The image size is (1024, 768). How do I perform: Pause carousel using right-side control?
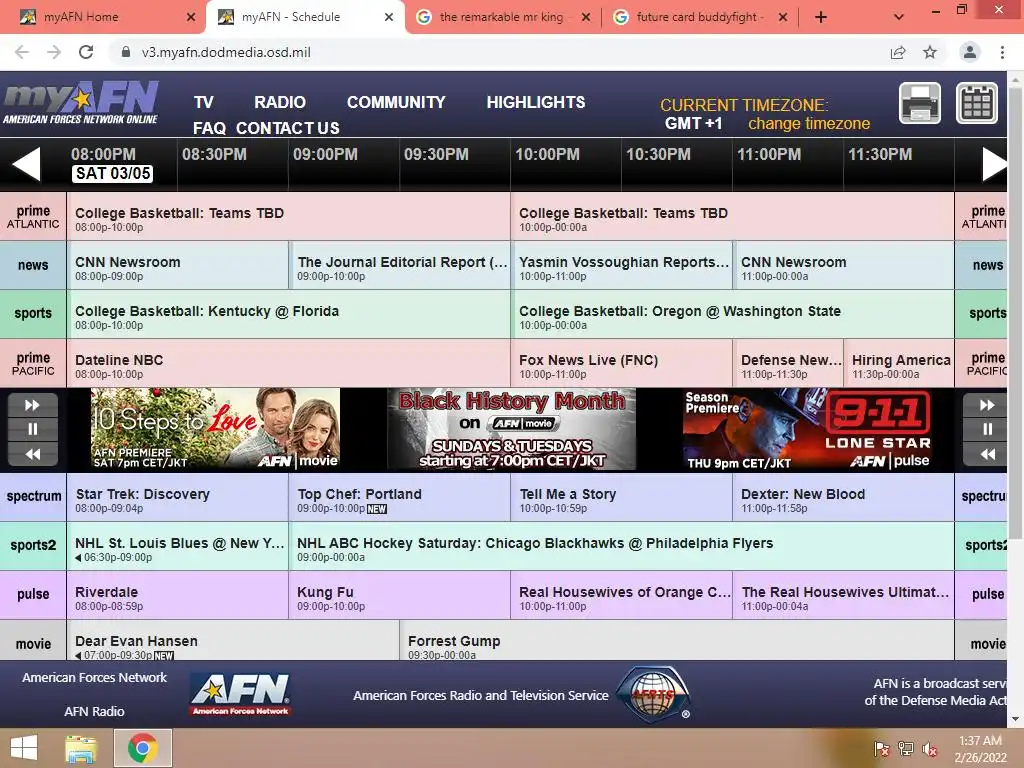(x=987, y=429)
